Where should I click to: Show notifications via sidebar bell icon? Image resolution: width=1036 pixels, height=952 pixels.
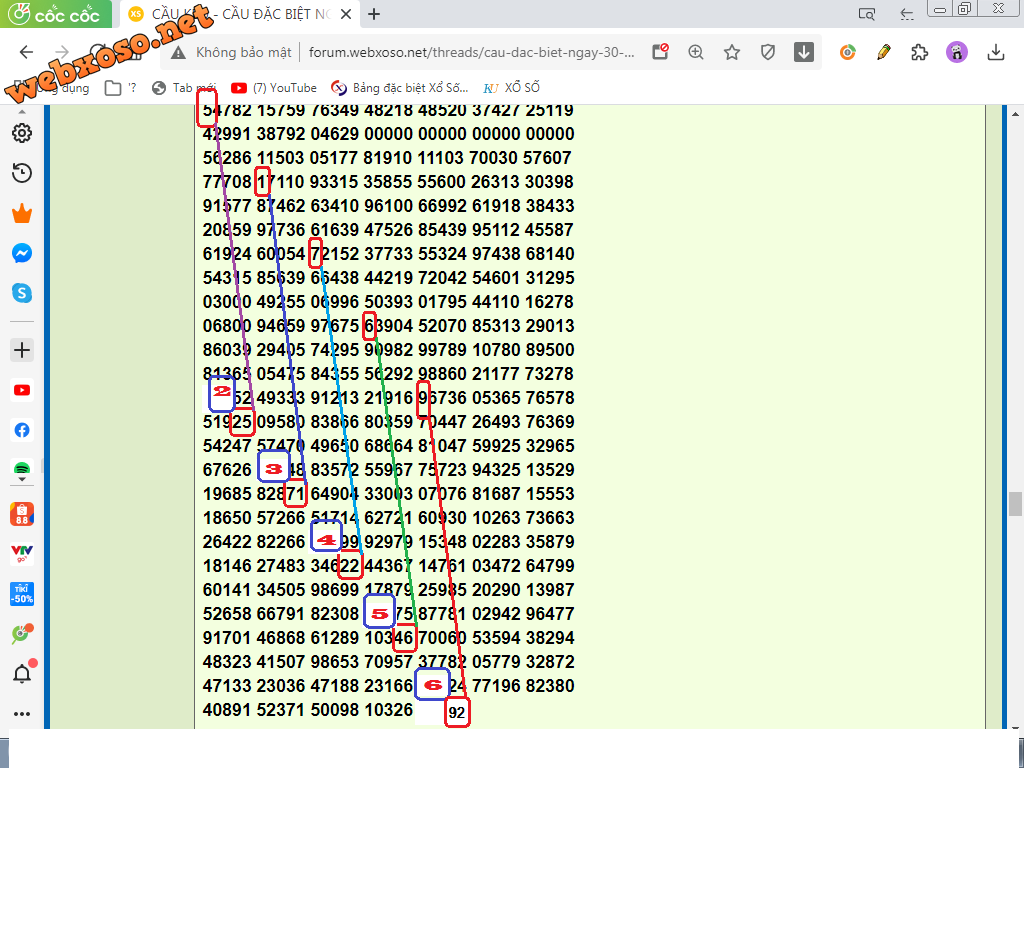[22, 674]
